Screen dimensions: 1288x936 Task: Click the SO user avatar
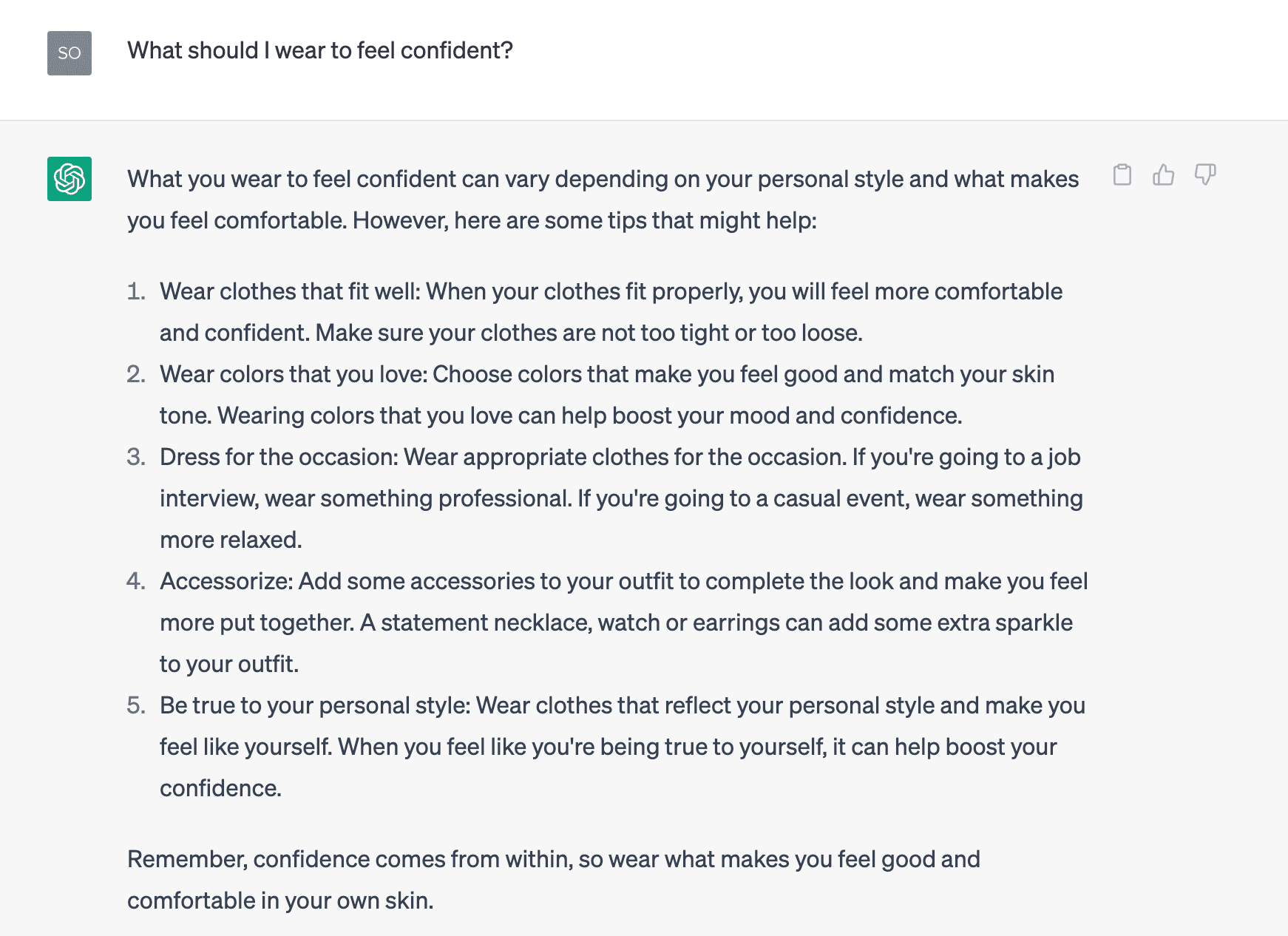70,53
